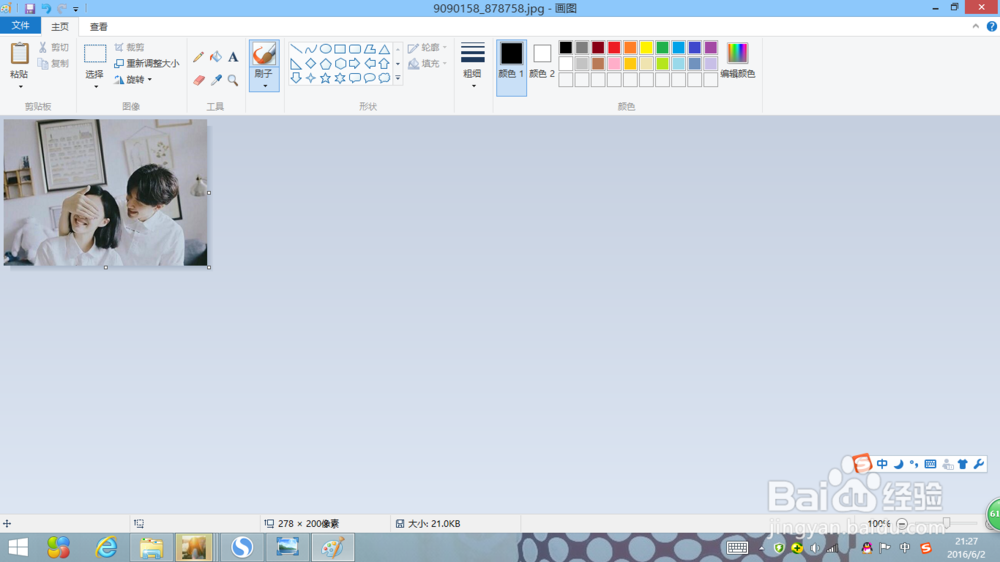This screenshot has width=1000, height=562.
Task: Select the Pencil tool
Action: (x=198, y=57)
